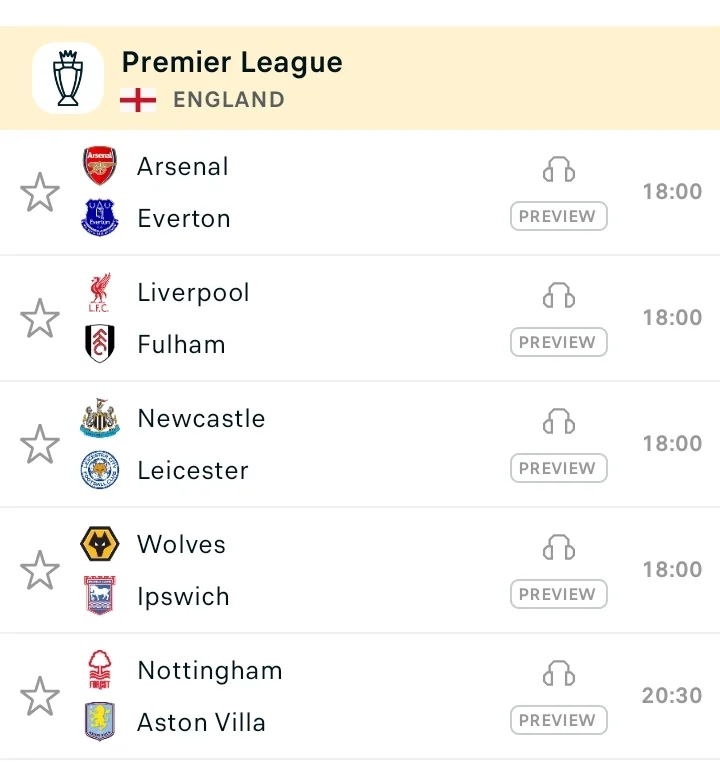Click the Premier League trophy logo
The width and height of the screenshot is (720, 762).
68,78
